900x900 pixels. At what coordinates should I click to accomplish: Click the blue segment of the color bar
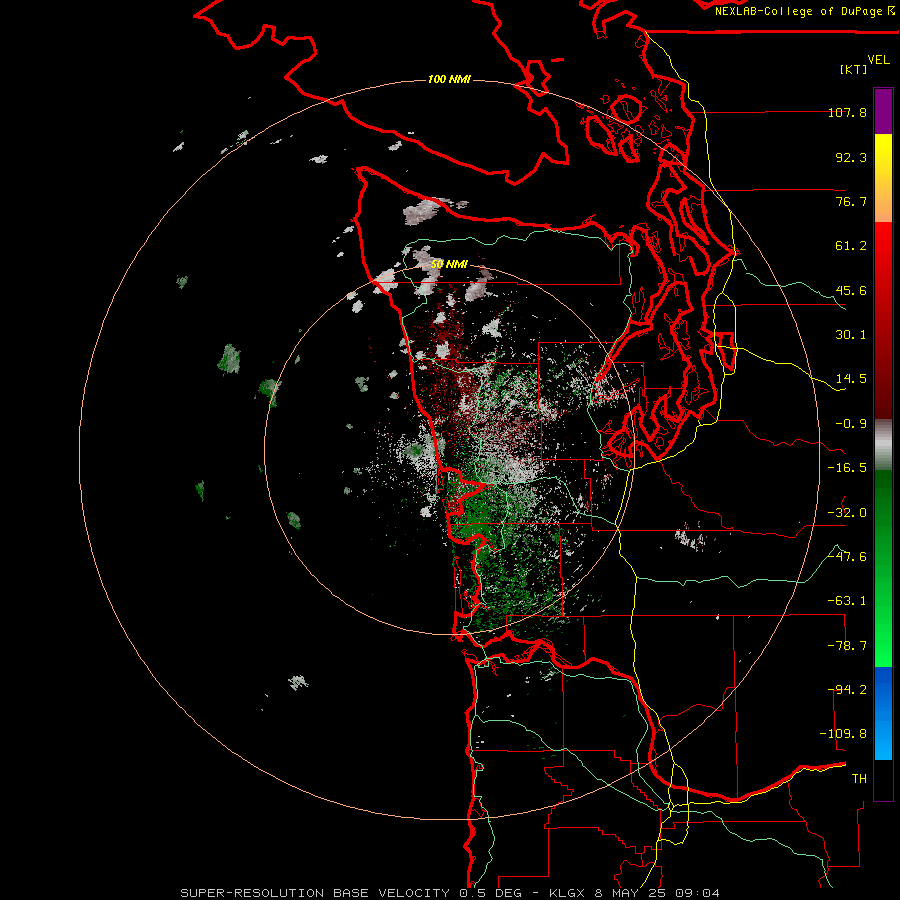click(x=883, y=713)
